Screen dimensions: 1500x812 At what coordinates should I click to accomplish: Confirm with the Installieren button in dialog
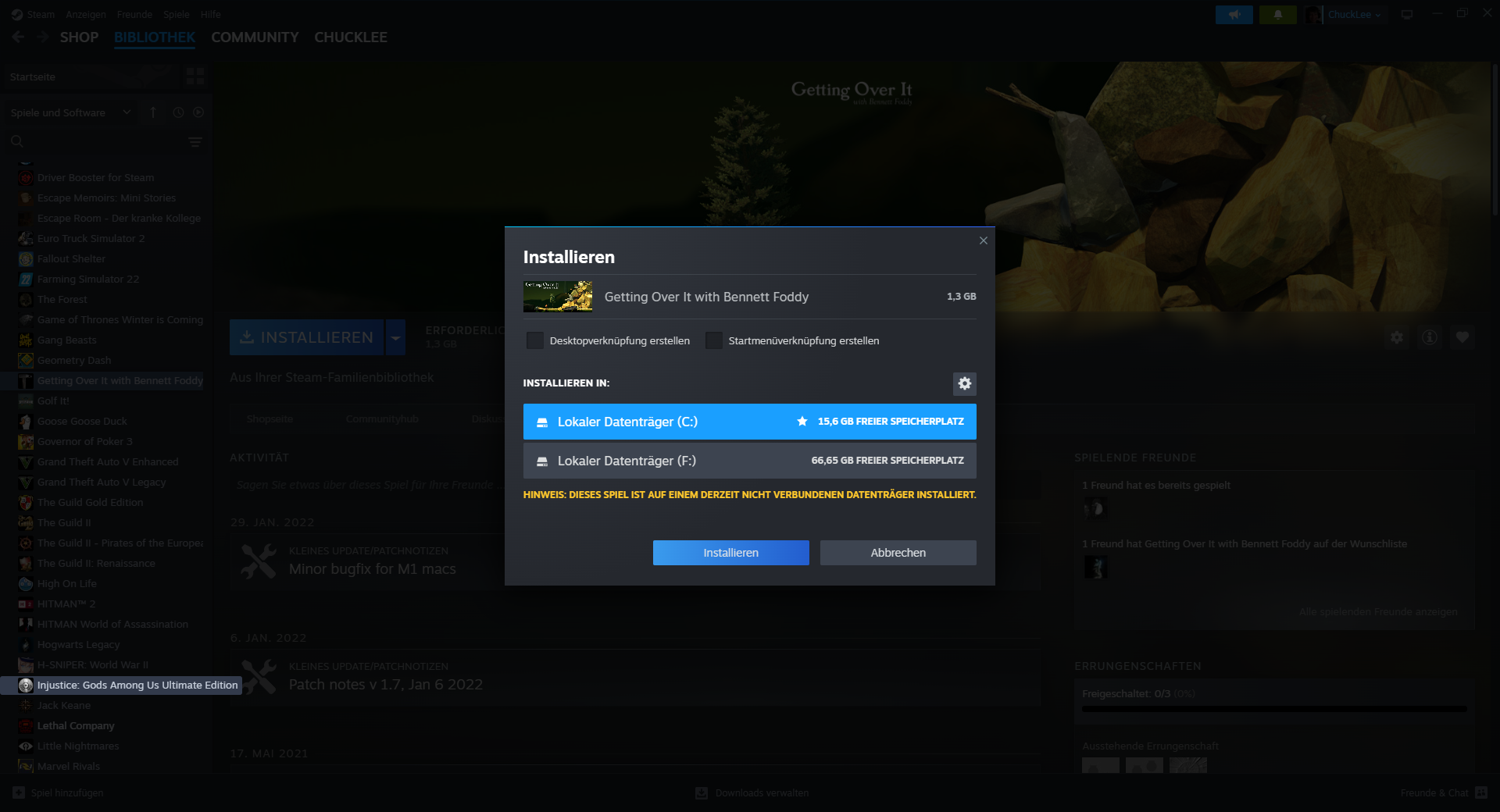pos(731,553)
